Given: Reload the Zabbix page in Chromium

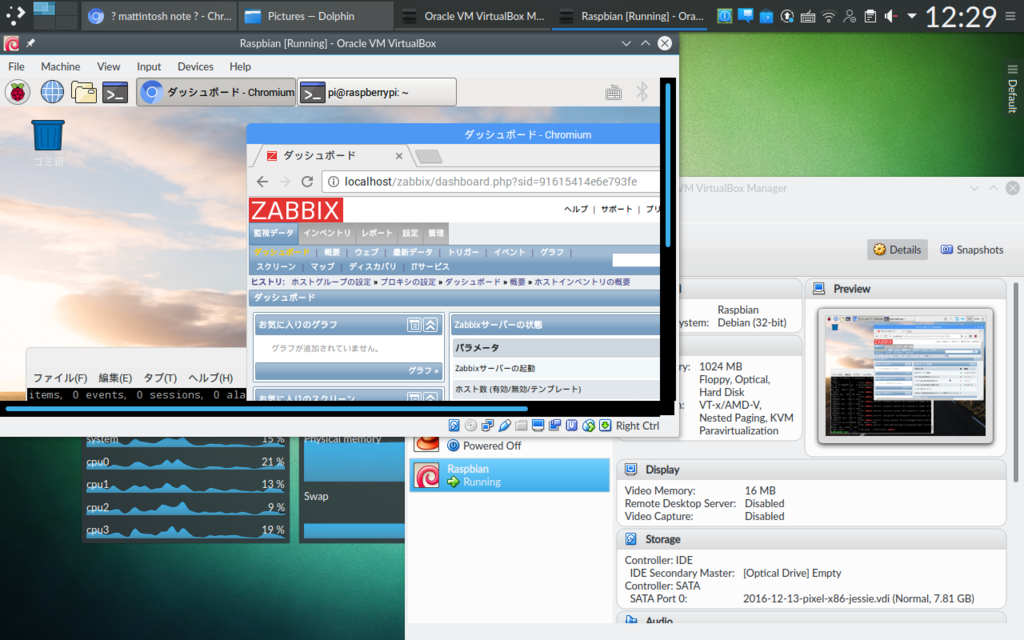Looking at the screenshot, I should [x=307, y=182].
